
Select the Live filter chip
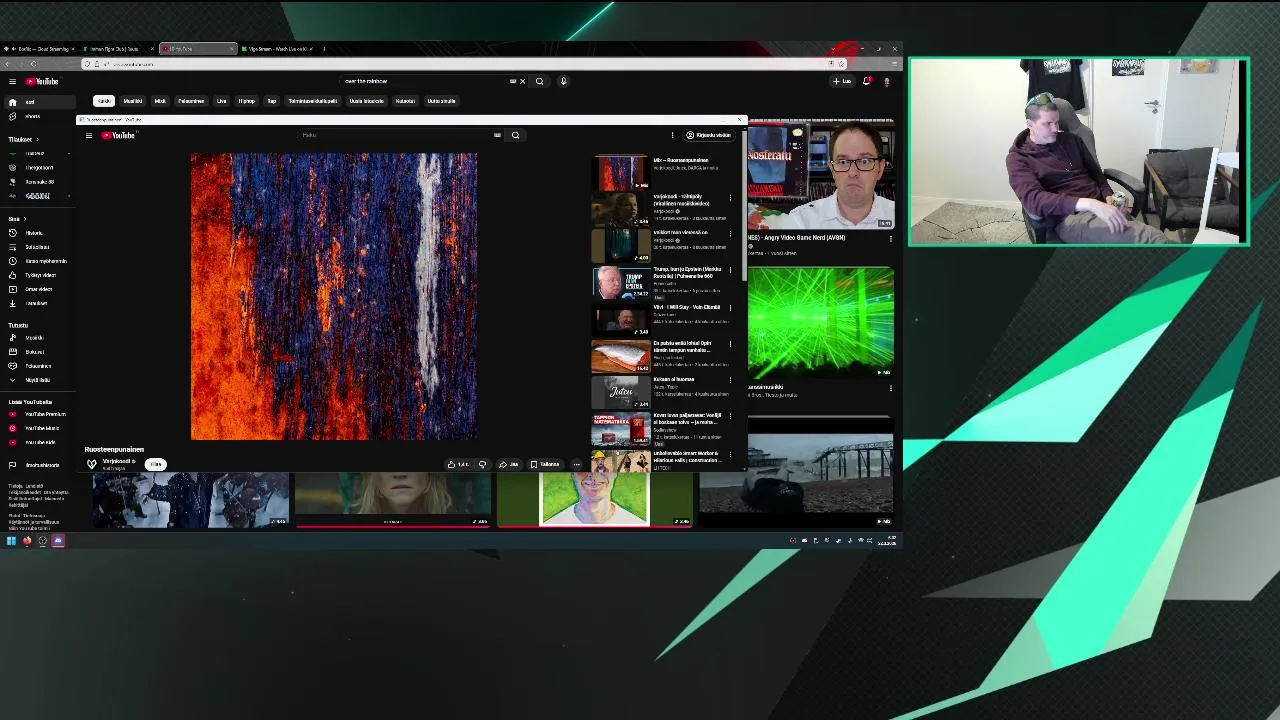[221, 101]
